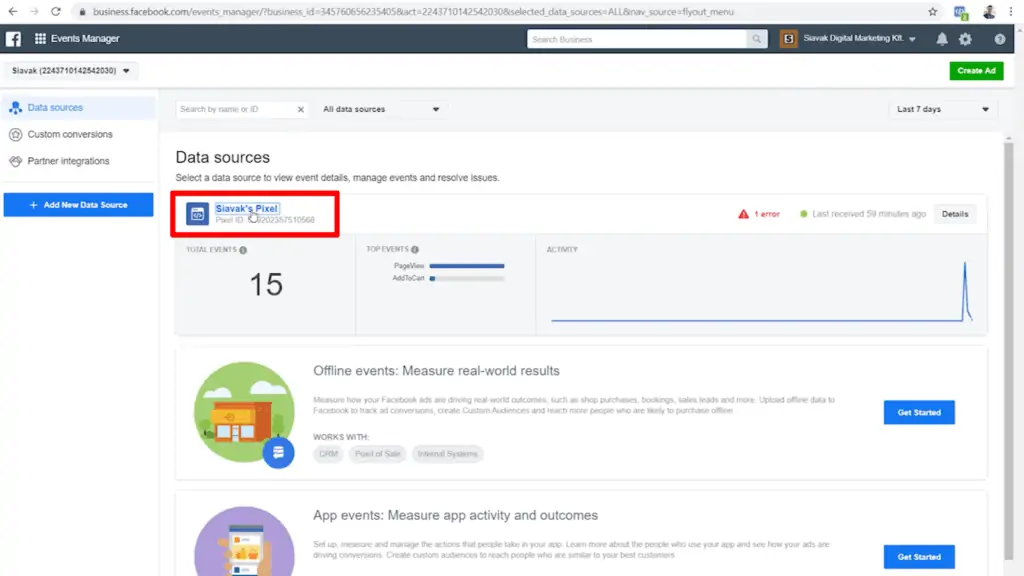Click Add New Data Source button
The width and height of the screenshot is (1024, 576).
tap(78, 205)
